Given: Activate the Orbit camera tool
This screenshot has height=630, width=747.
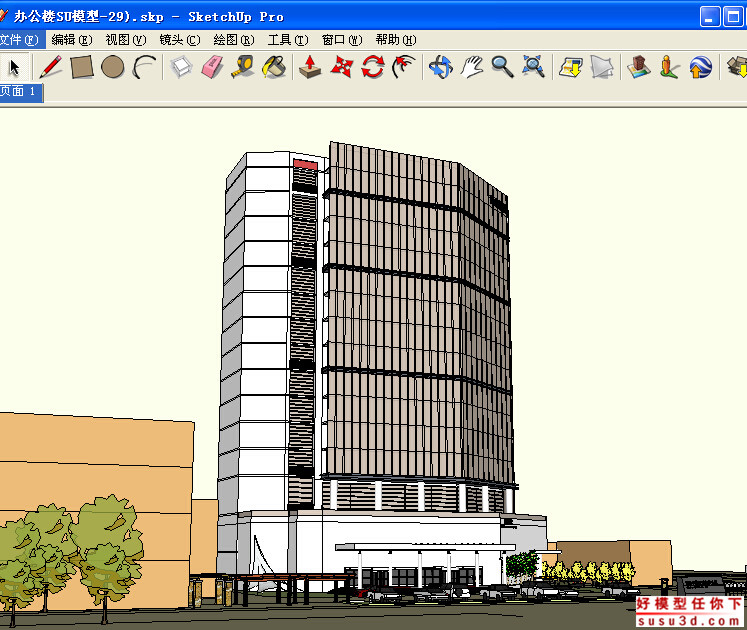Looking at the screenshot, I should tap(441, 67).
